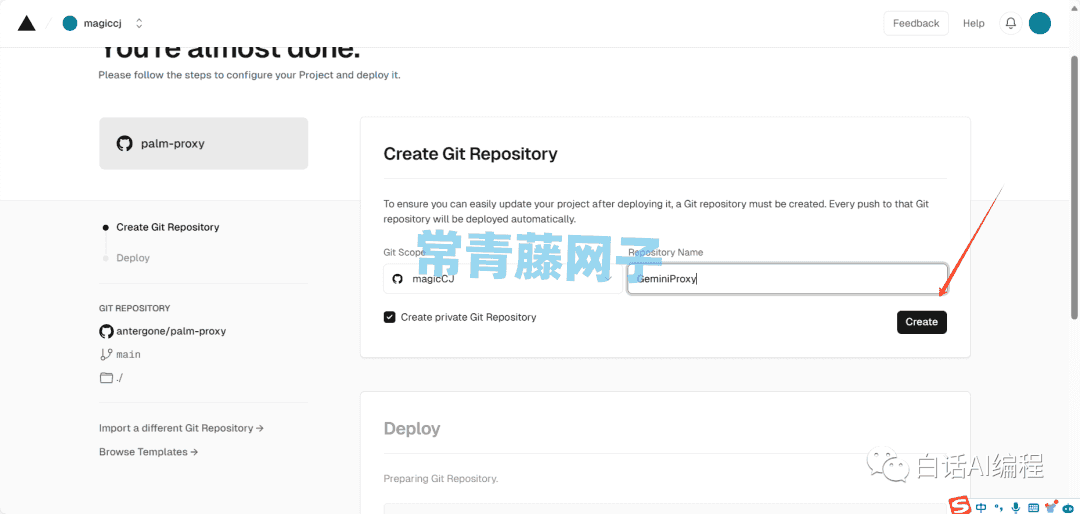This screenshot has height=514, width=1080.
Task: Open the Browse Templates link
Action: click(x=148, y=452)
